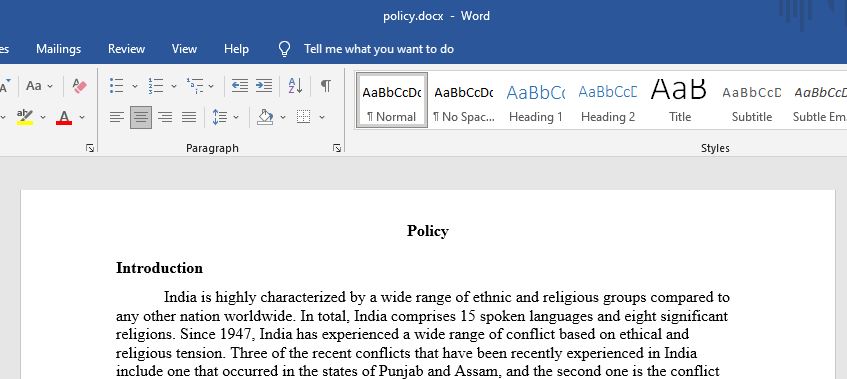Click the Shading paint bucket icon
Viewport: 847px width, 379px height.
[265, 117]
